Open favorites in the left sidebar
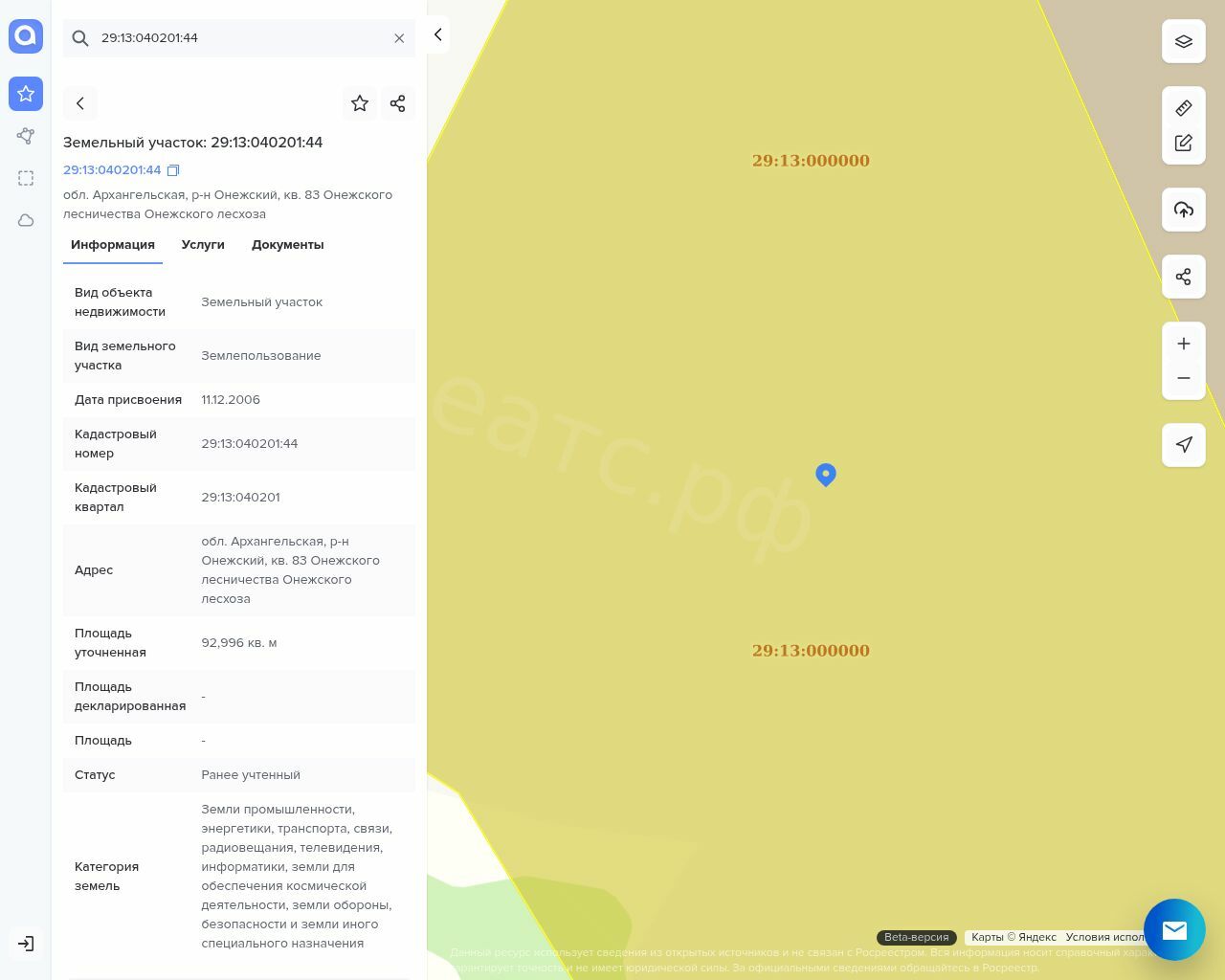Viewport: 1225px width, 980px height. tap(26, 94)
